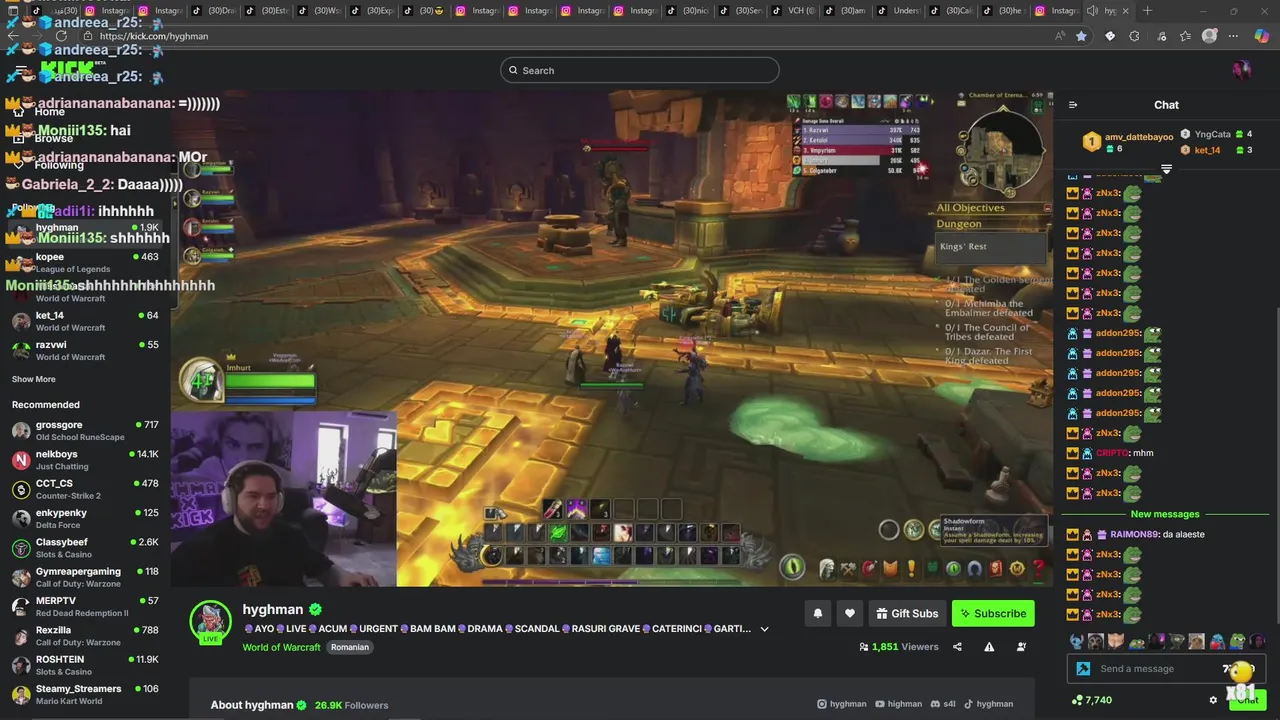Click the YngCata leaderboard entry
1280x720 pixels.
tap(1216, 134)
